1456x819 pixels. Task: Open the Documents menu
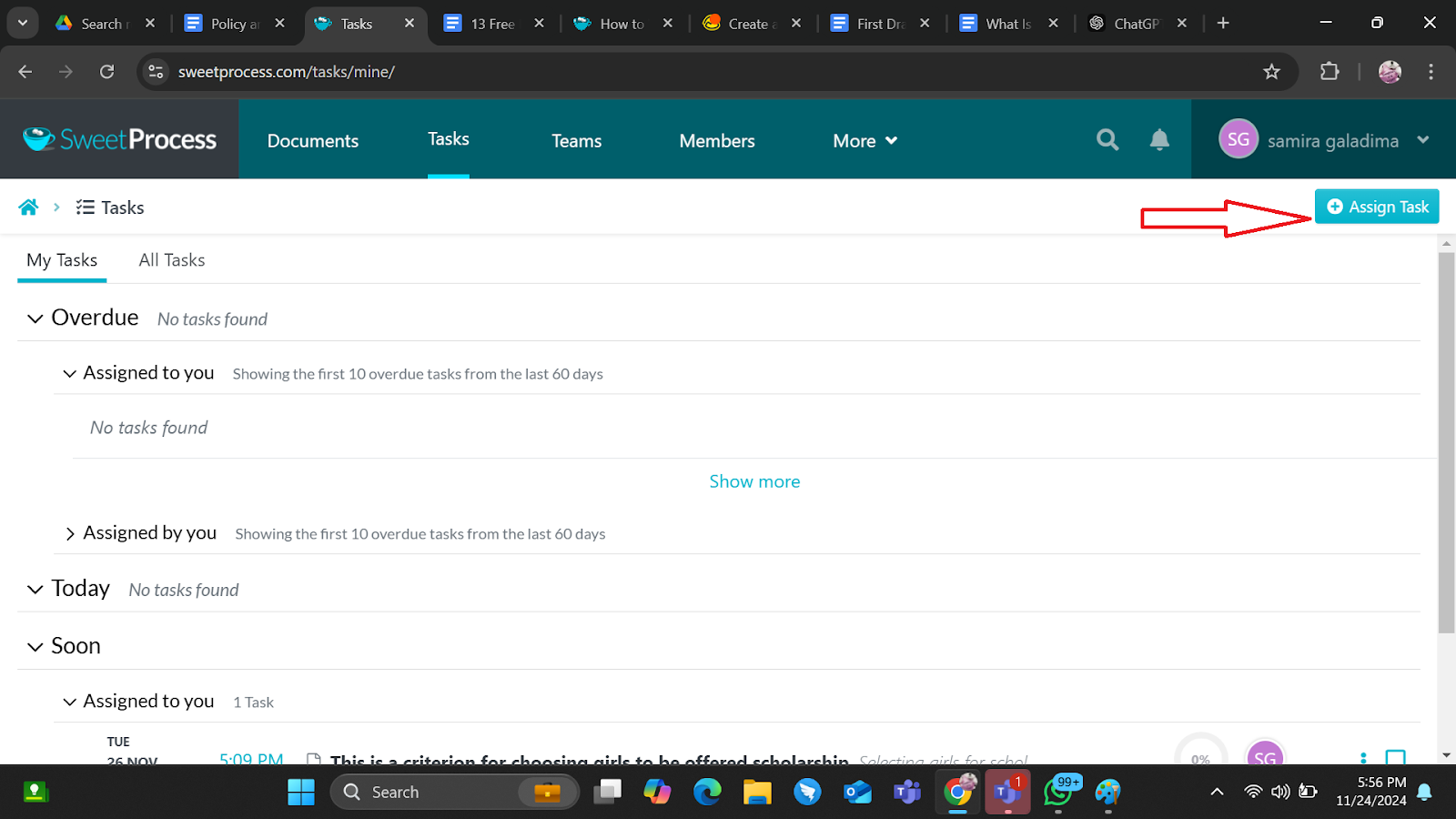313,140
